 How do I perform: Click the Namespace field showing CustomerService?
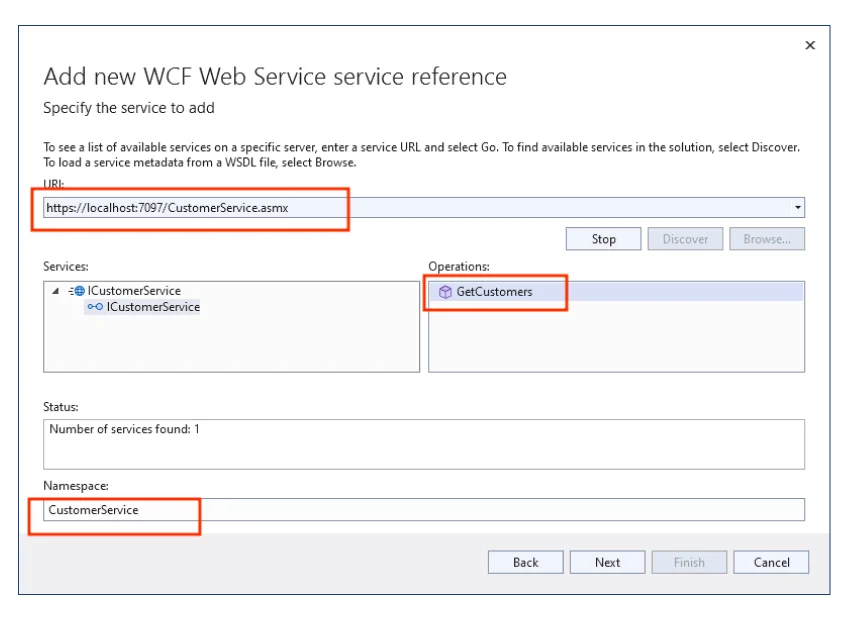click(300, 508)
